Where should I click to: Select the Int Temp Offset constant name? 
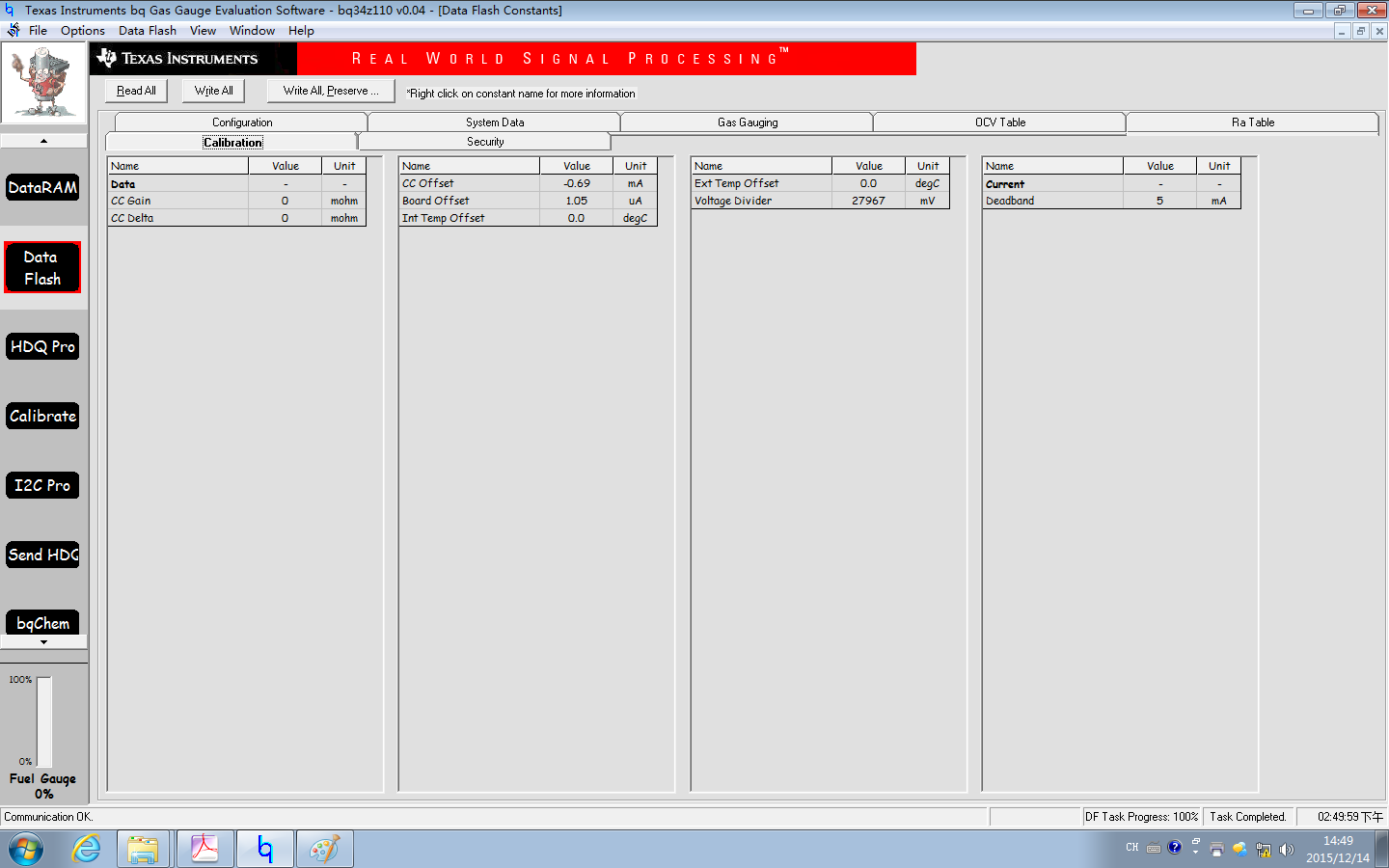(x=444, y=218)
